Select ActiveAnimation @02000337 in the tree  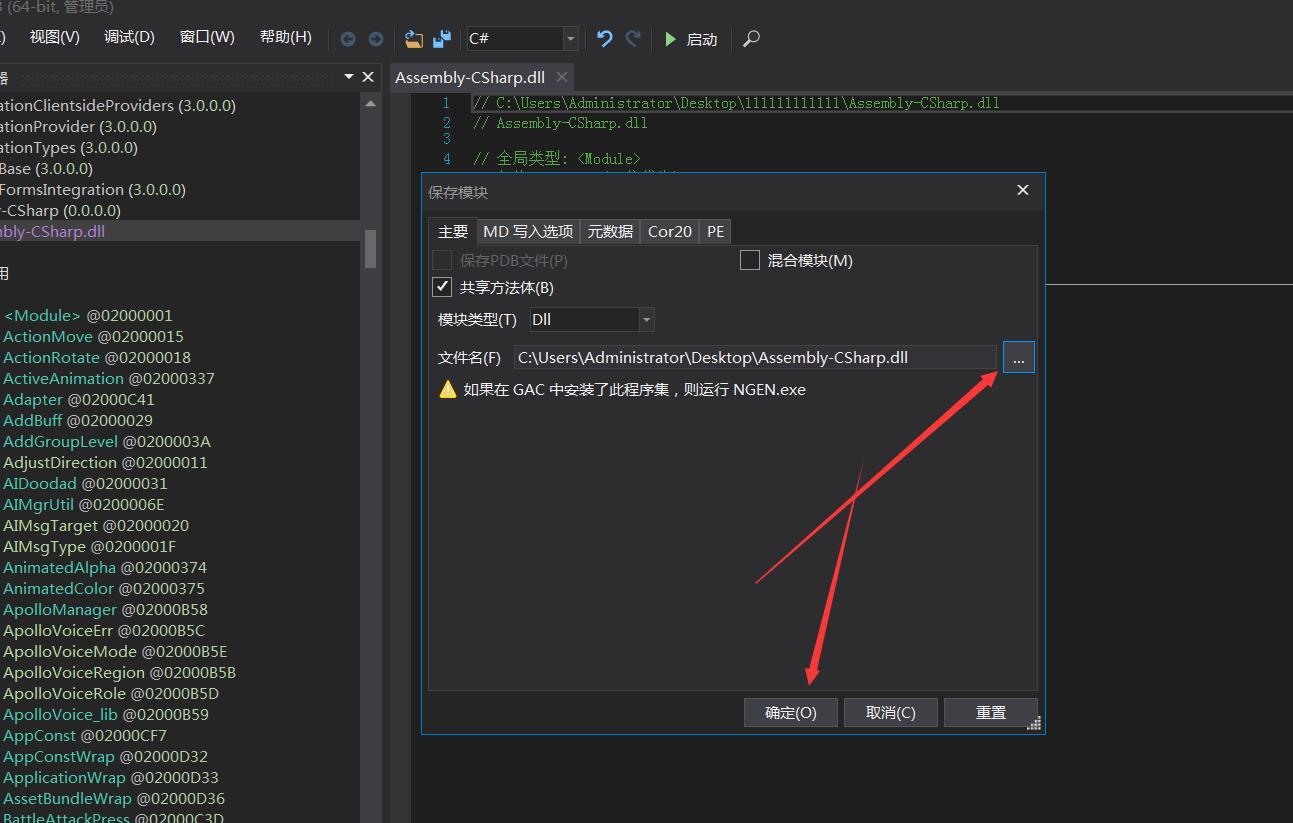(x=109, y=378)
